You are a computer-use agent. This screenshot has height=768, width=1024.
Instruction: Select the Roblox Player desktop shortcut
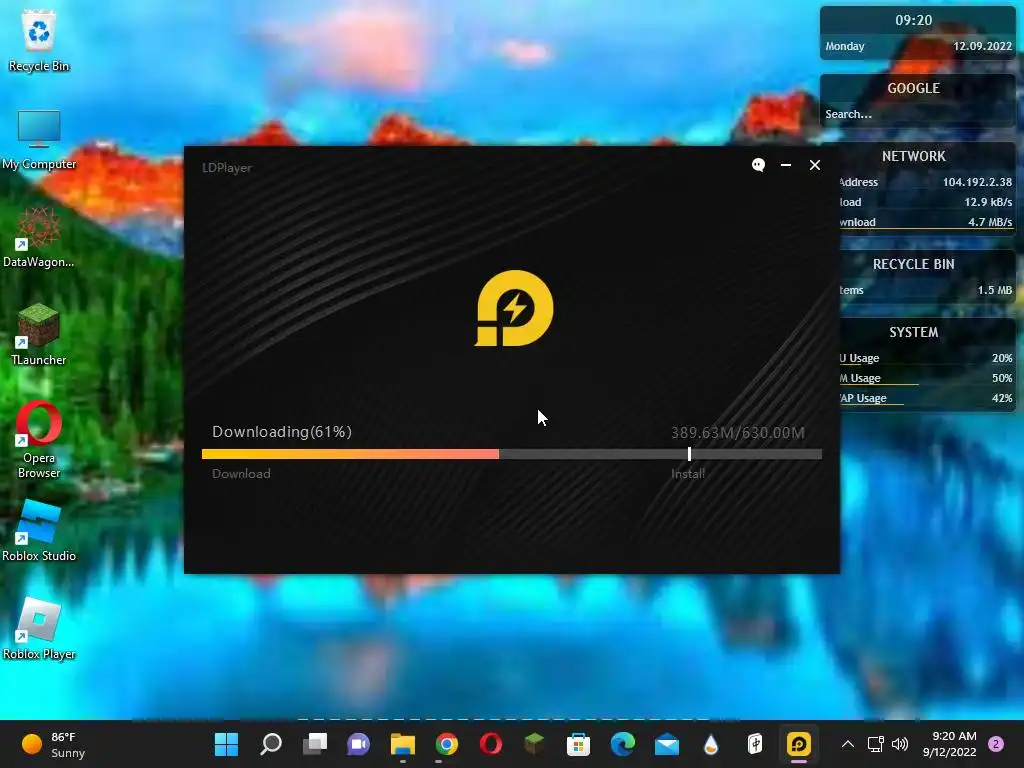39,629
